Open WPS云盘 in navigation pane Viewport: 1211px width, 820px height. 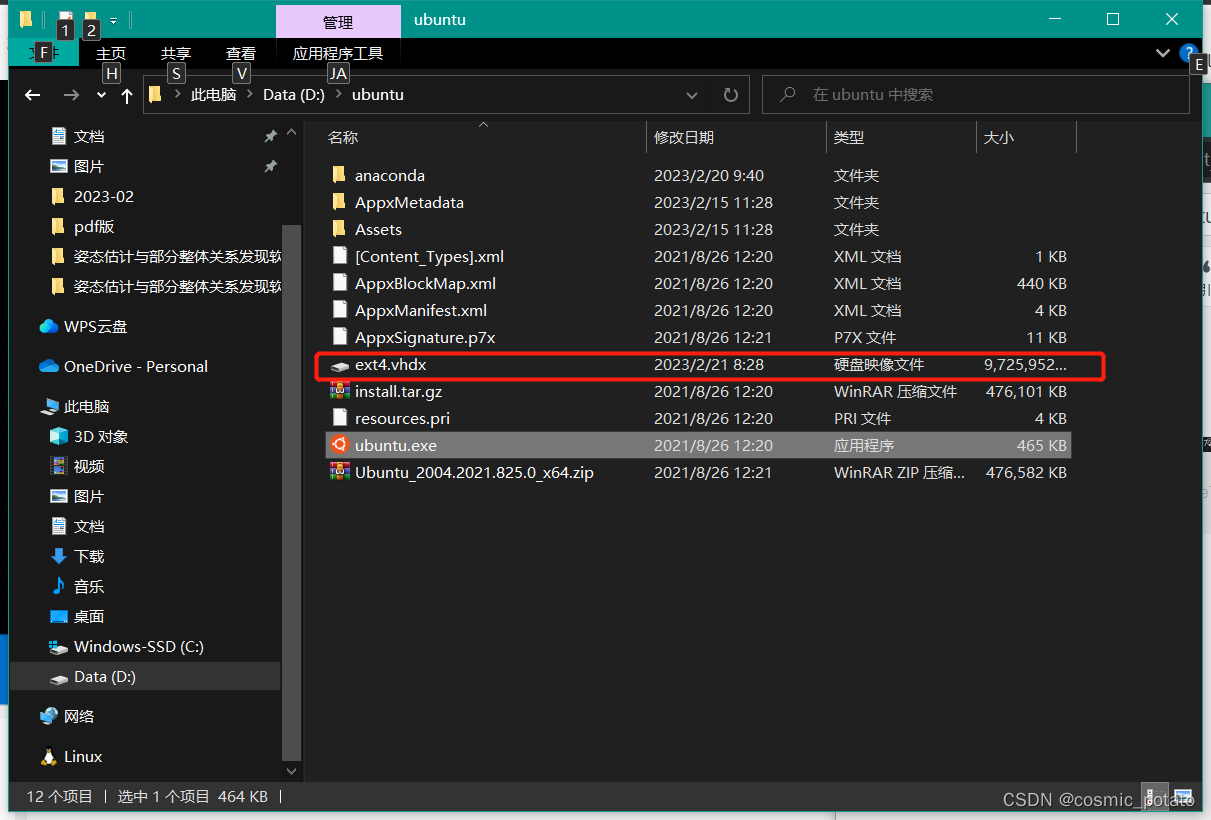[83, 326]
